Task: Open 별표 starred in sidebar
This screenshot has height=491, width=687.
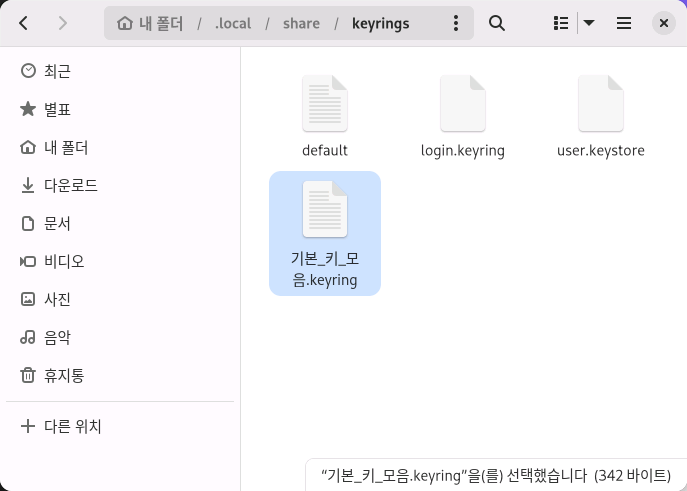Action: click(x=120, y=109)
